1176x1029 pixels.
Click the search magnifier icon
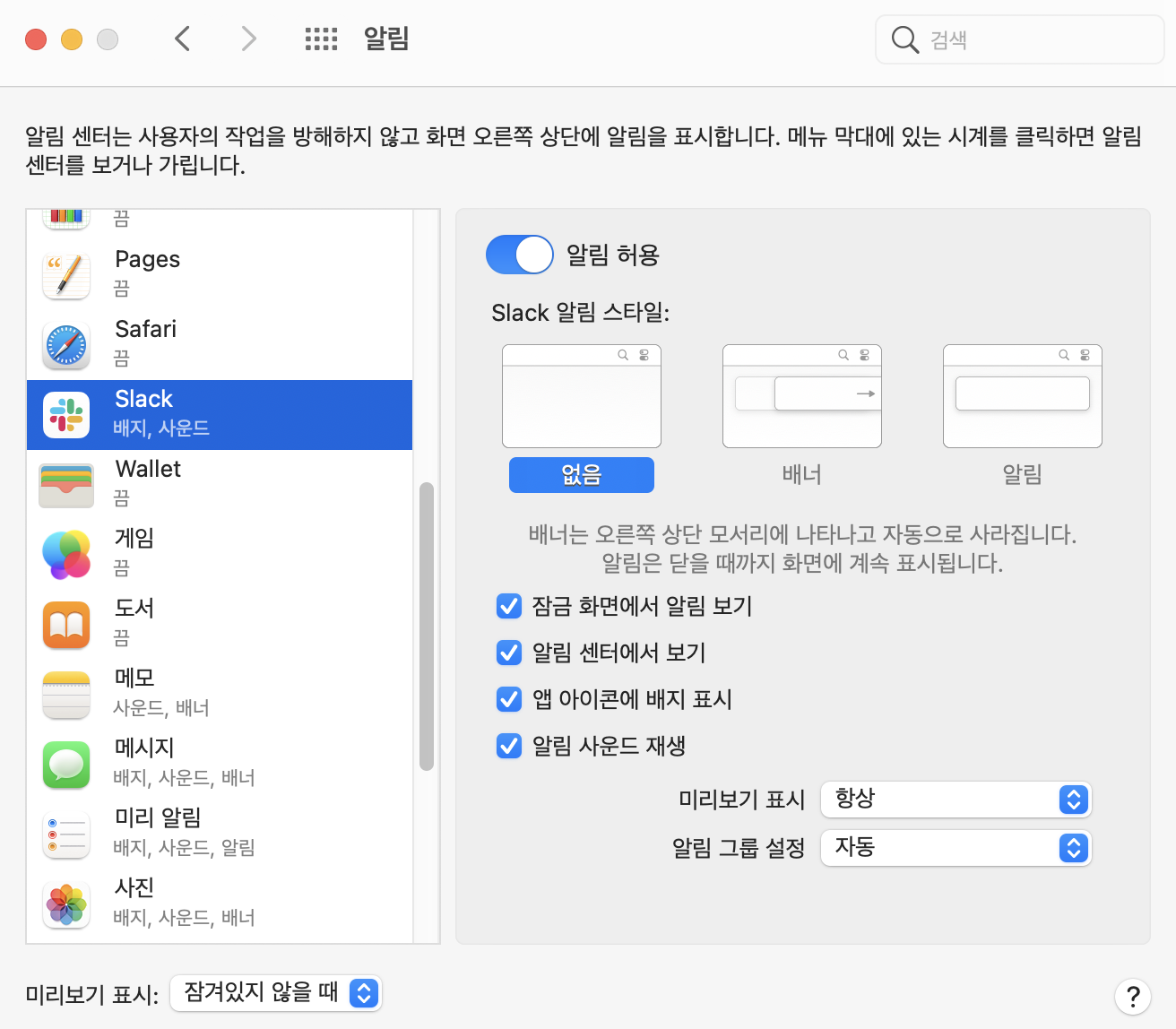point(904,39)
